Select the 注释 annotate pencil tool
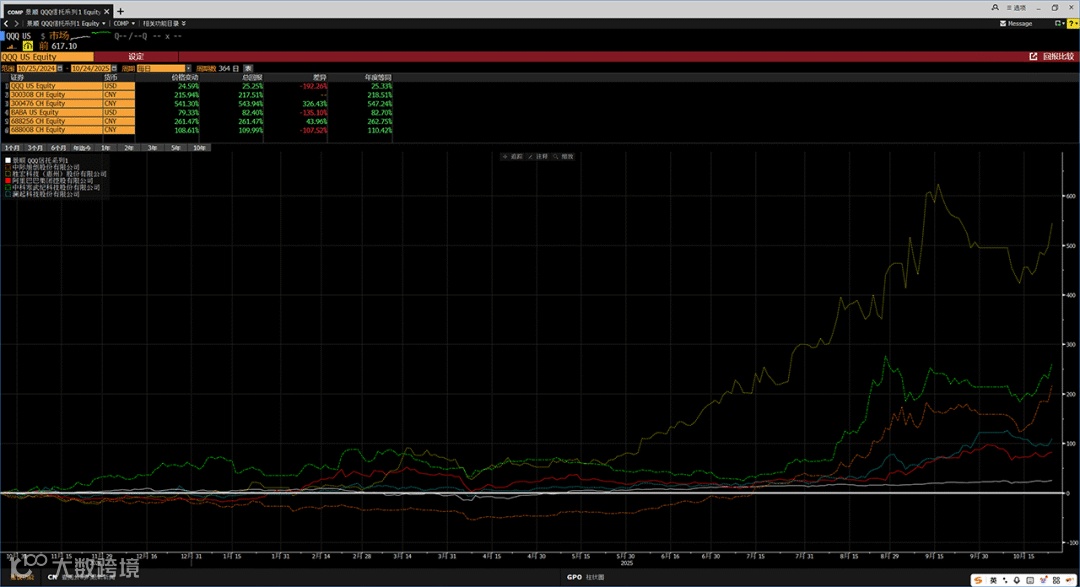The height and width of the screenshot is (587, 1080). (538, 156)
